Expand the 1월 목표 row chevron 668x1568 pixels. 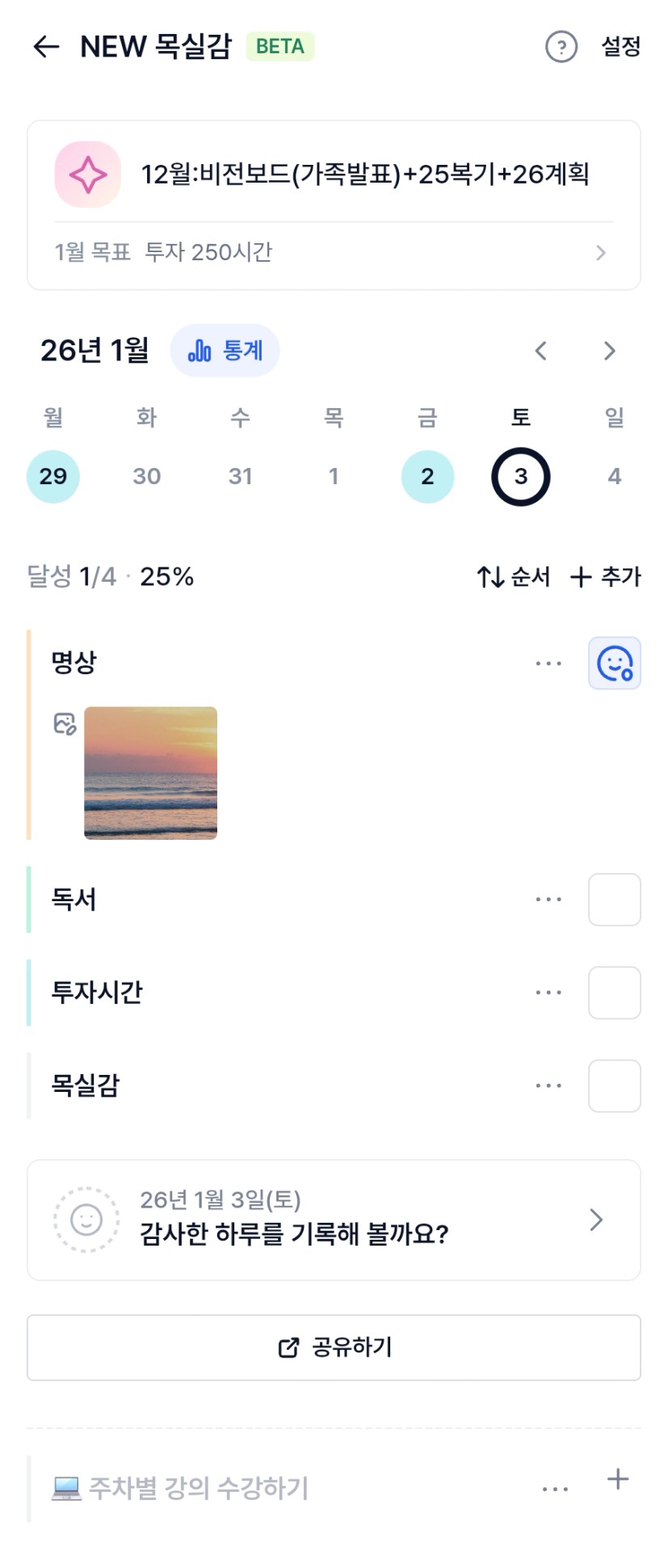pos(600,253)
